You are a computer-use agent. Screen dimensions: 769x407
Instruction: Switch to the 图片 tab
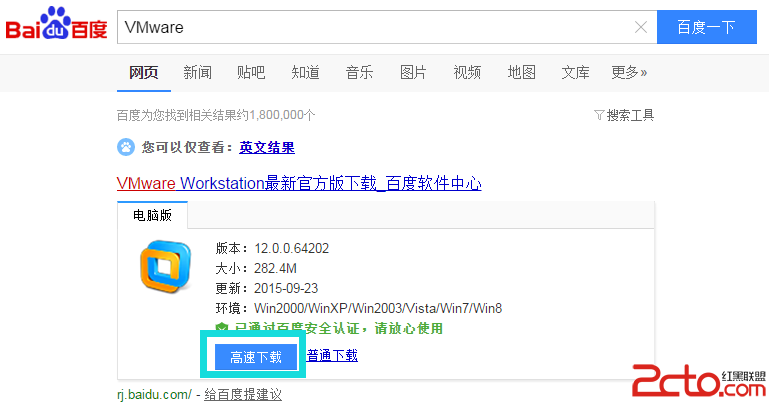click(x=413, y=73)
